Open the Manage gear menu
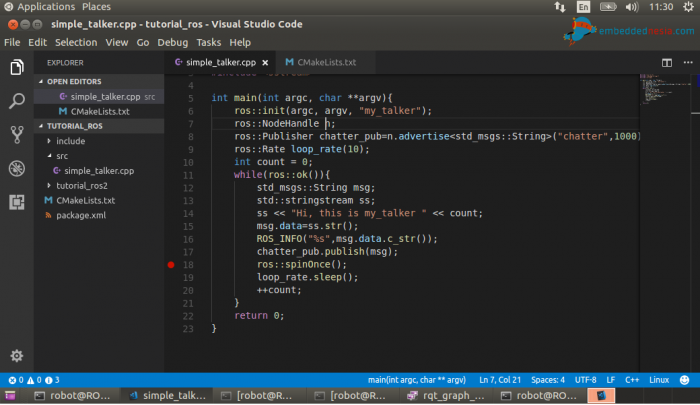The image size is (700, 405). (x=17, y=355)
